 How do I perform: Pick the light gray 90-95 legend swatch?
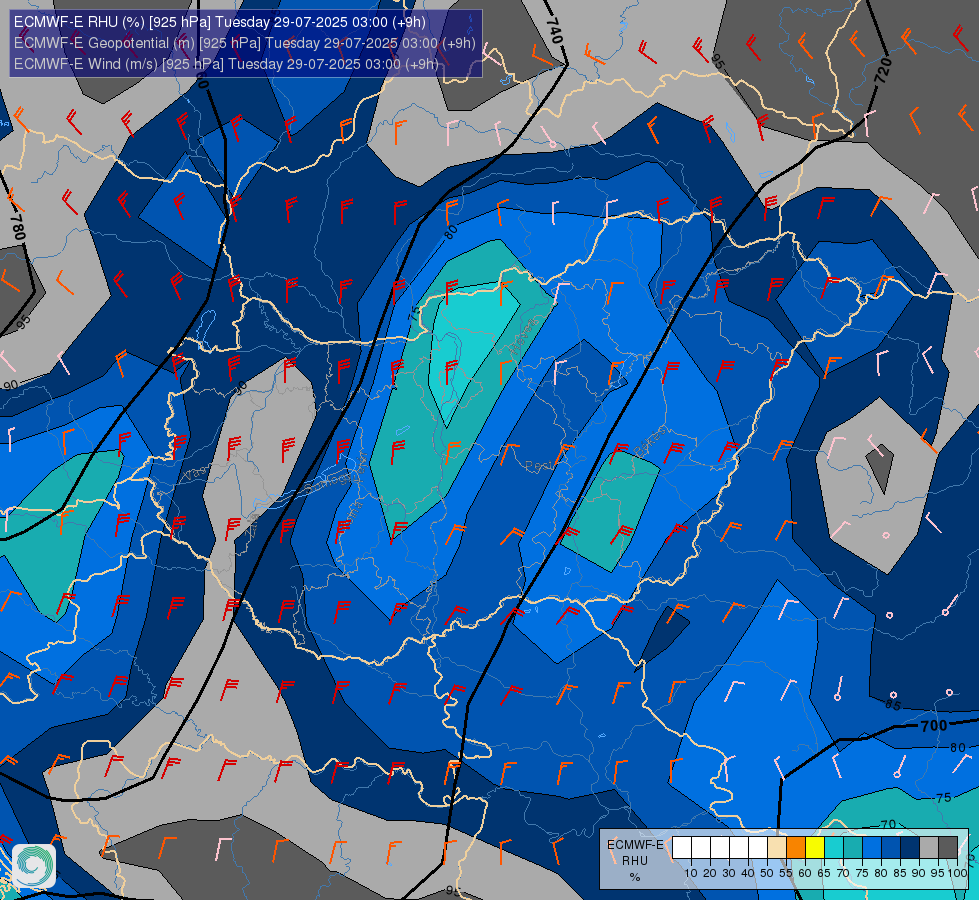[929, 848]
